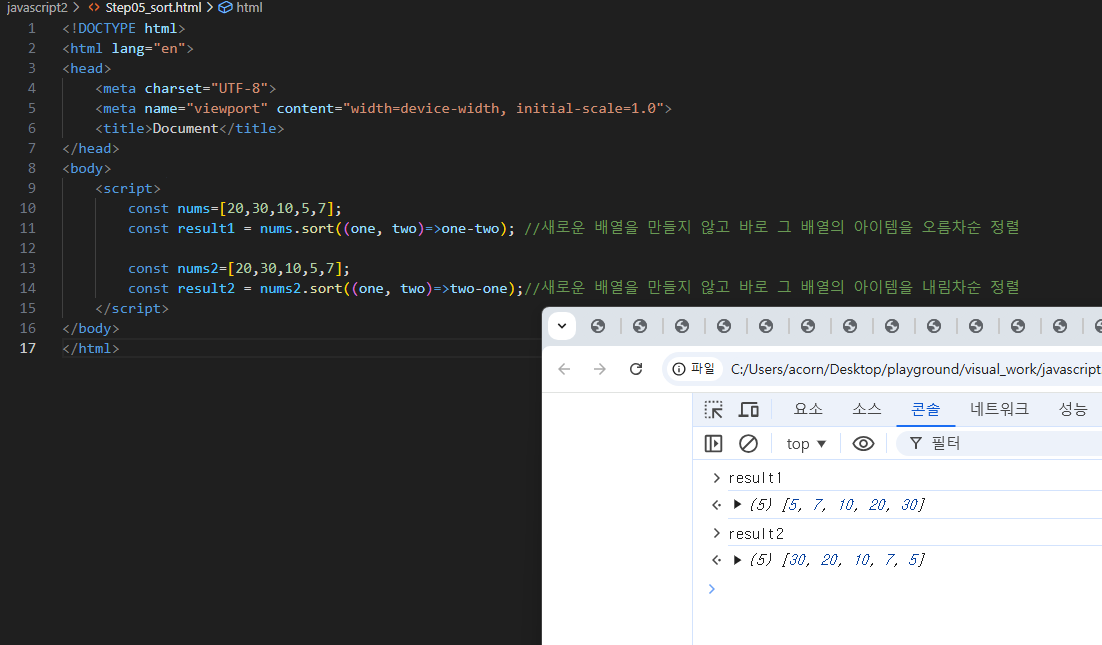Open the 네트워크 DevTools tab
Viewport: 1102px width, 645px height.
[x=999, y=409]
